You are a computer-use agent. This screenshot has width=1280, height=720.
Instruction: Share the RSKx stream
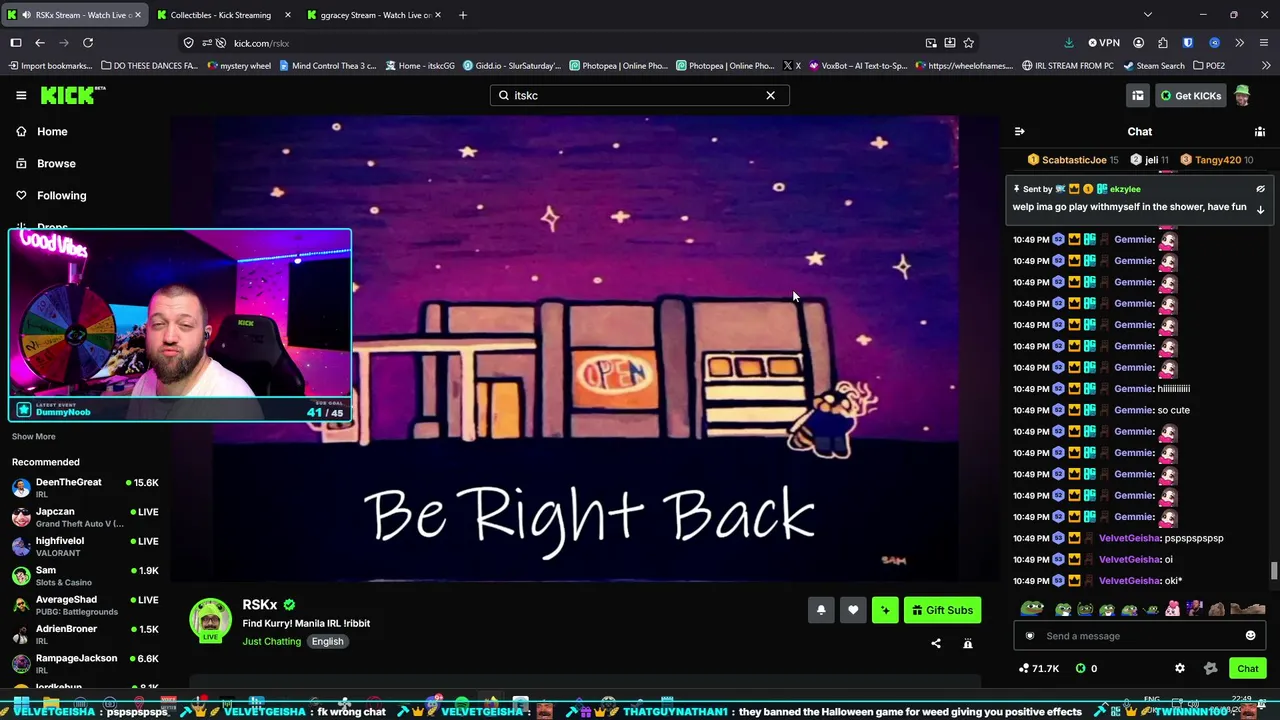936,643
